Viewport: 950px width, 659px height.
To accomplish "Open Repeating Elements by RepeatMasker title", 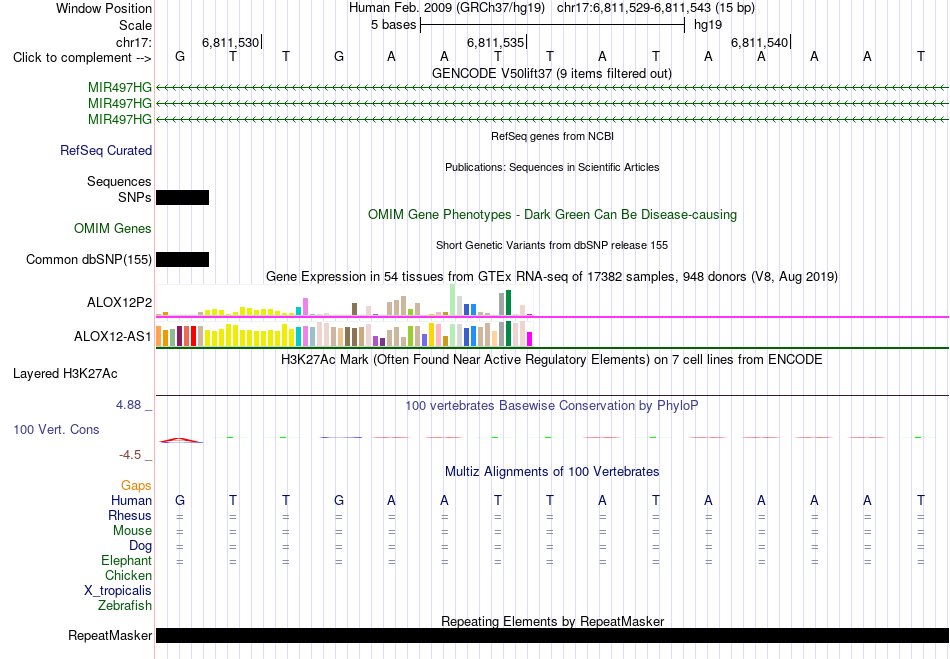I will click(x=552, y=621).
